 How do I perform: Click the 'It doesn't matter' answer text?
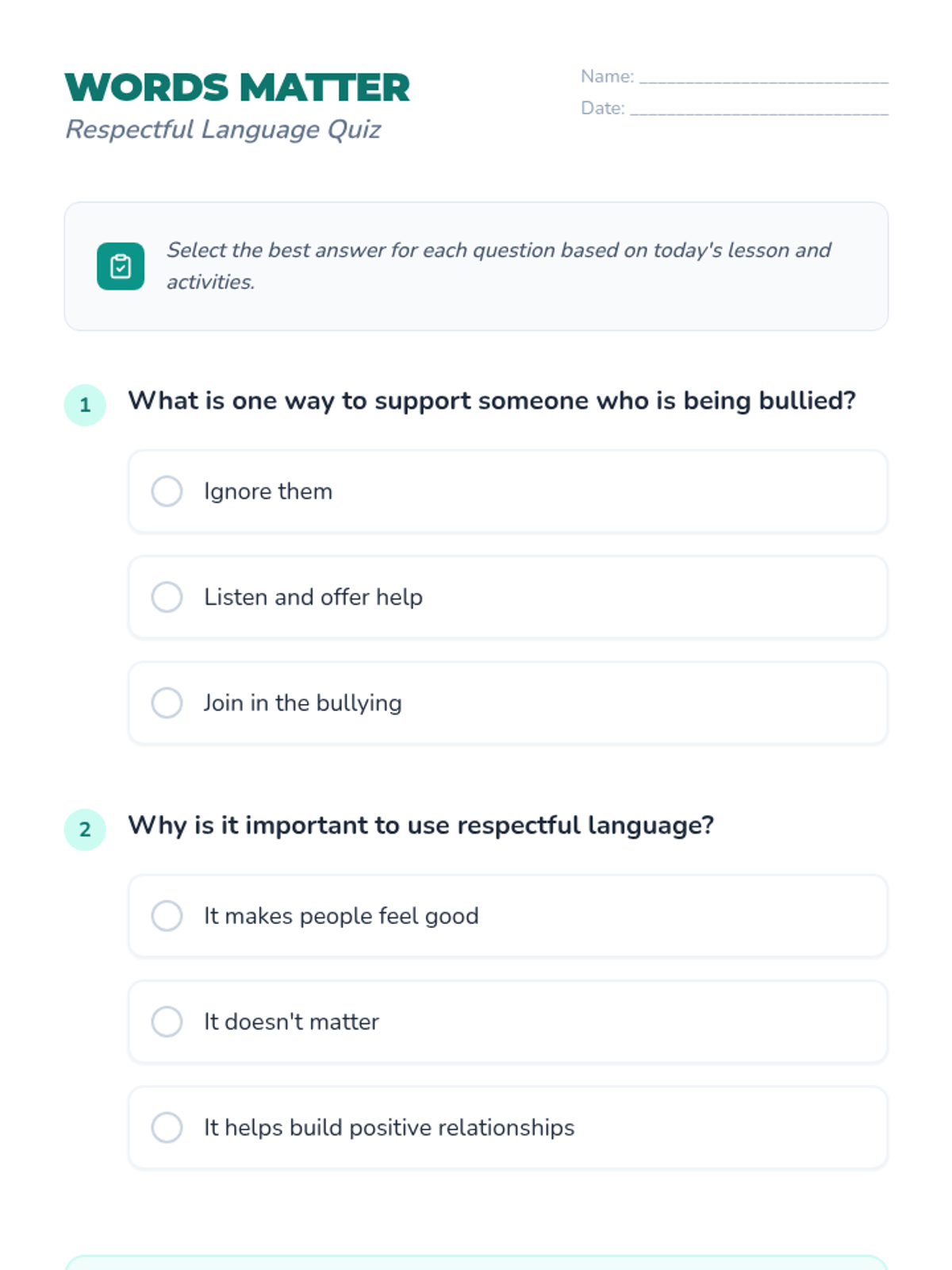[291, 1022]
